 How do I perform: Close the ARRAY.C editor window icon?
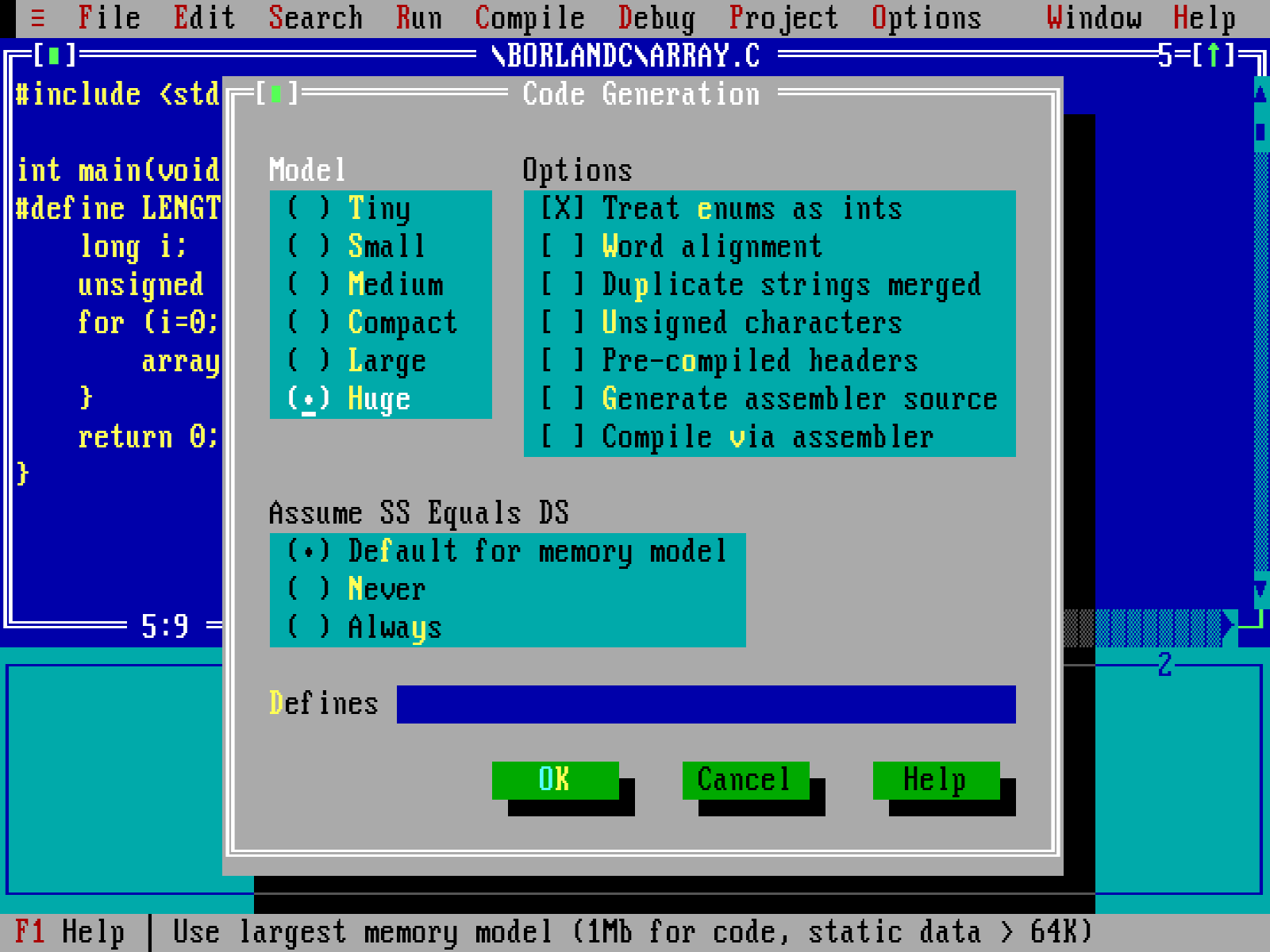click(x=54, y=56)
